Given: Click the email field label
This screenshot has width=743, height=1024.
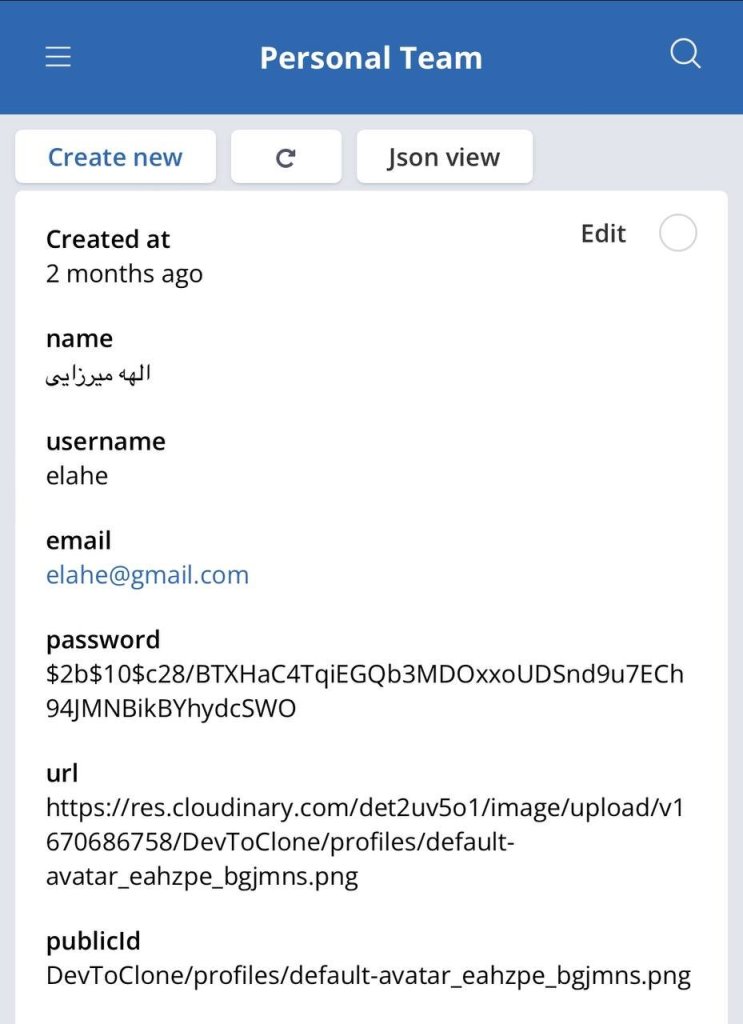Looking at the screenshot, I should click(79, 541).
